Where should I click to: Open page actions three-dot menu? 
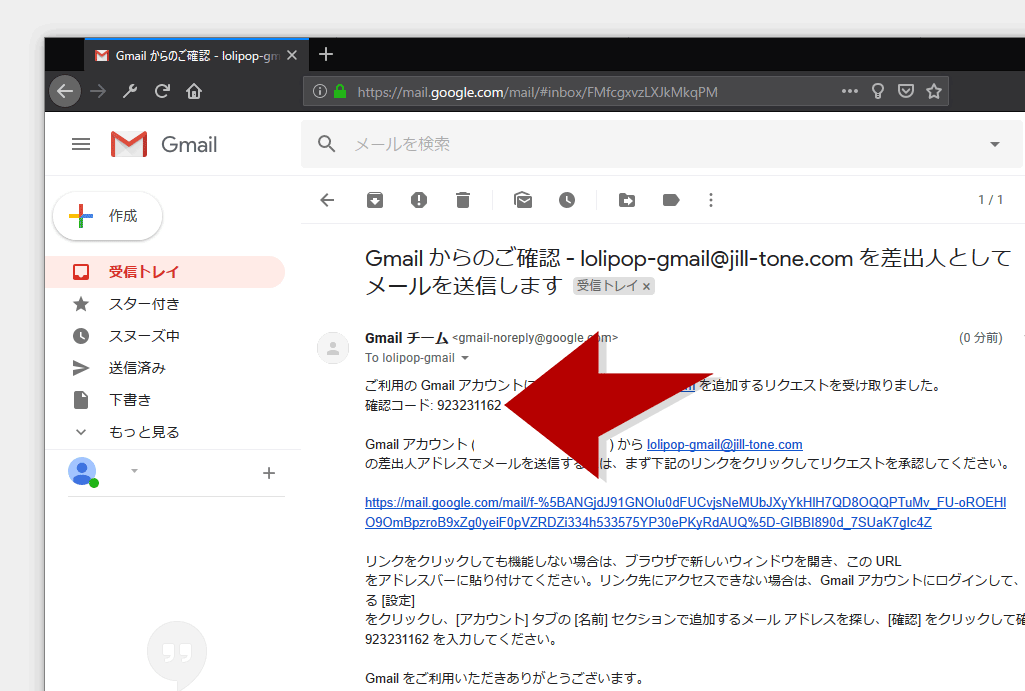850,91
